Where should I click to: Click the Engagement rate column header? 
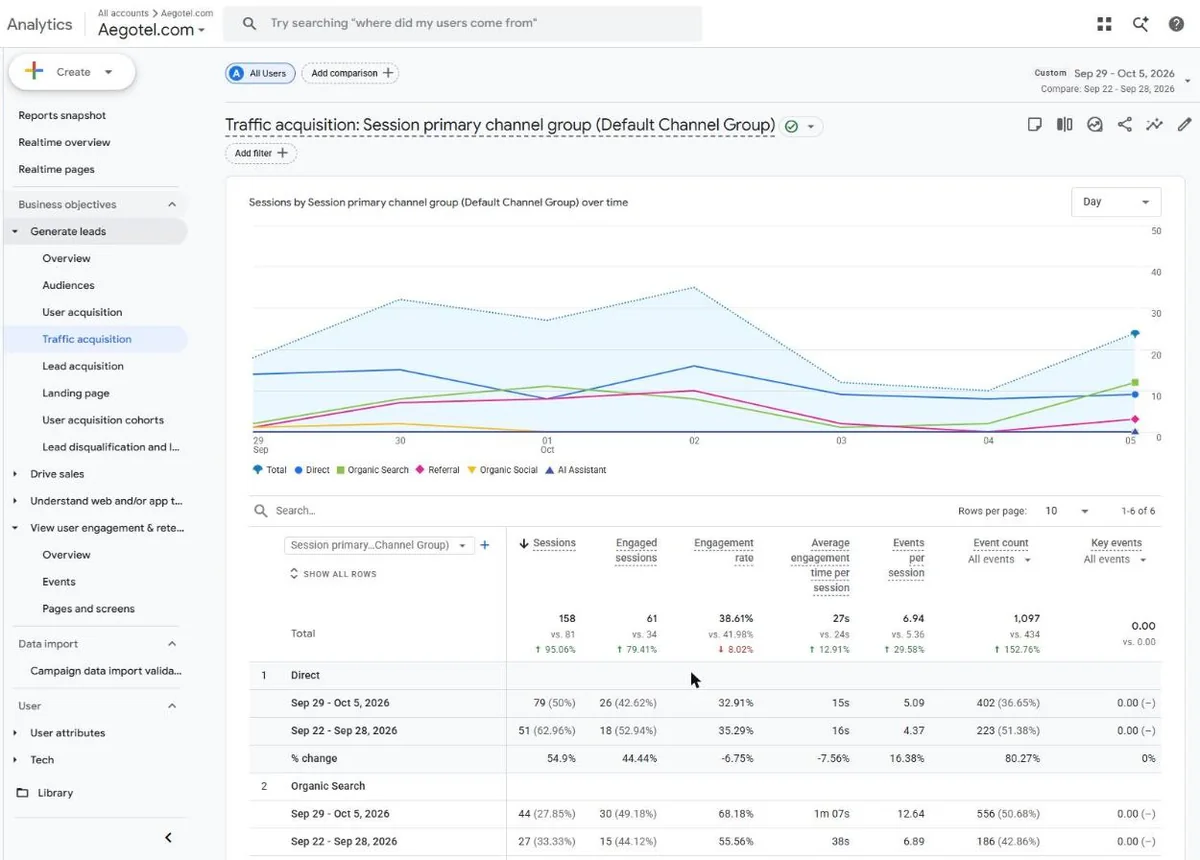tap(724, 551)
